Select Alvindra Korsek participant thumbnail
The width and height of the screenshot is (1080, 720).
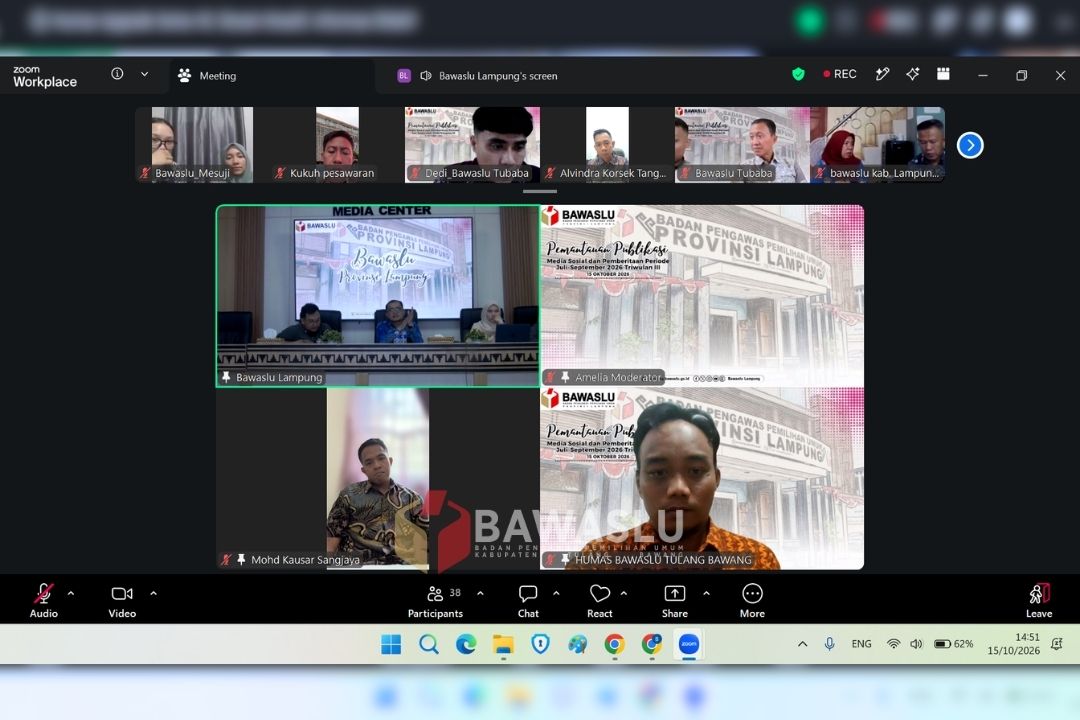point(607,145)
